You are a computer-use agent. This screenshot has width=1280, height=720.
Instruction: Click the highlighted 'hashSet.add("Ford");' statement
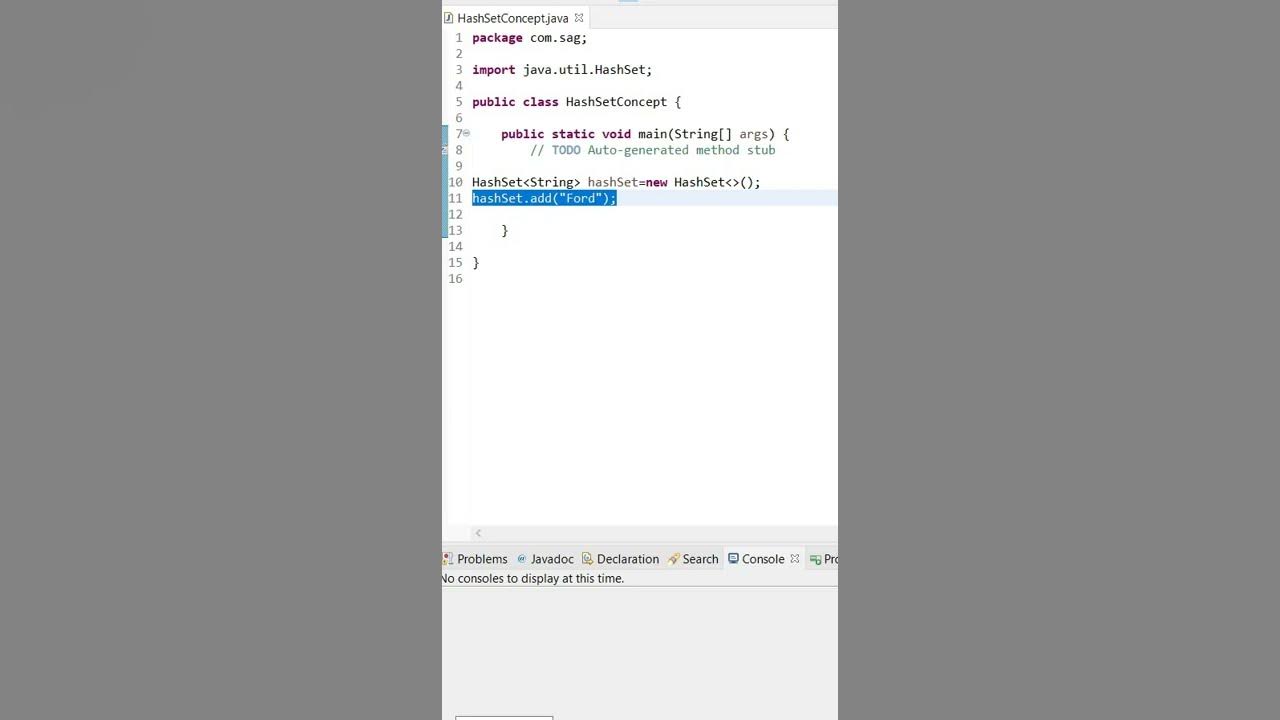coord(544,198)
